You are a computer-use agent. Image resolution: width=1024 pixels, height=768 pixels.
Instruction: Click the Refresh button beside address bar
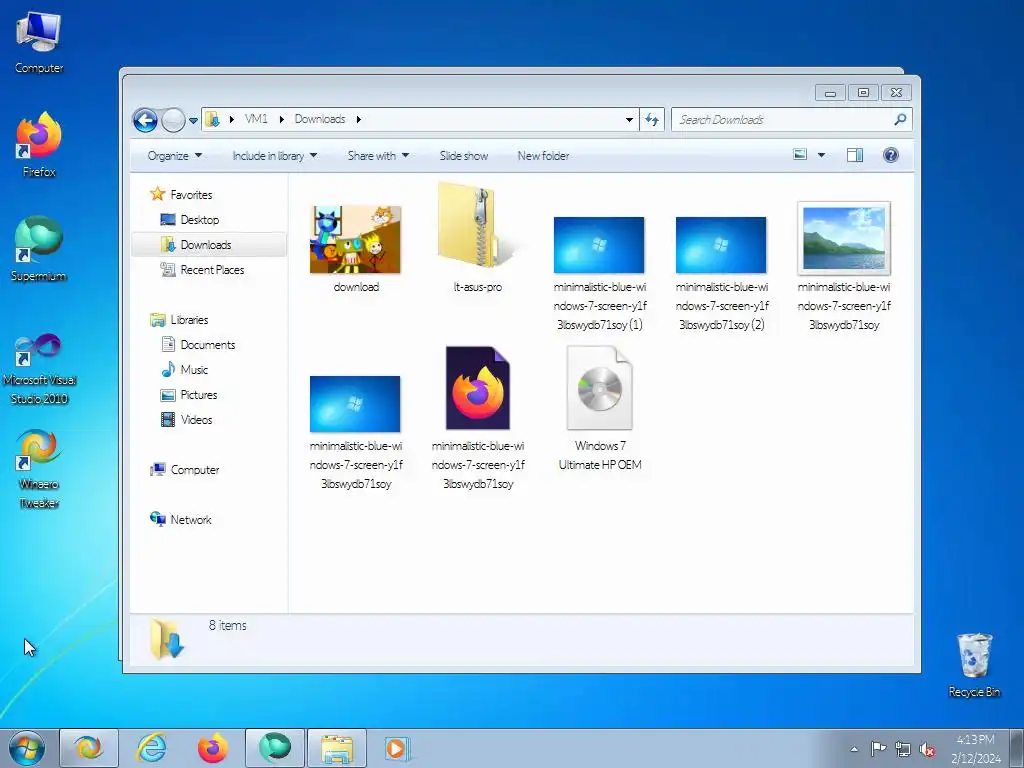[652, 120]
